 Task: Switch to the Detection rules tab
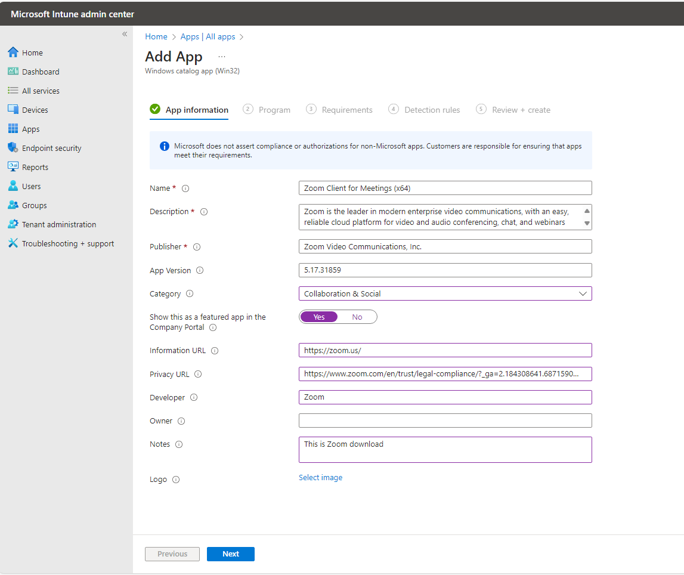click(x=424, y=110)
